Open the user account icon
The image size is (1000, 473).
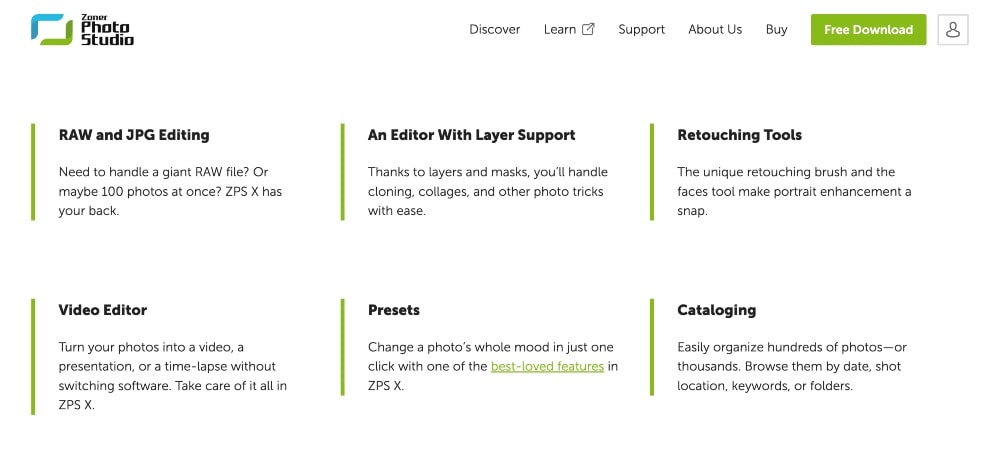click(x=952, y=30)
